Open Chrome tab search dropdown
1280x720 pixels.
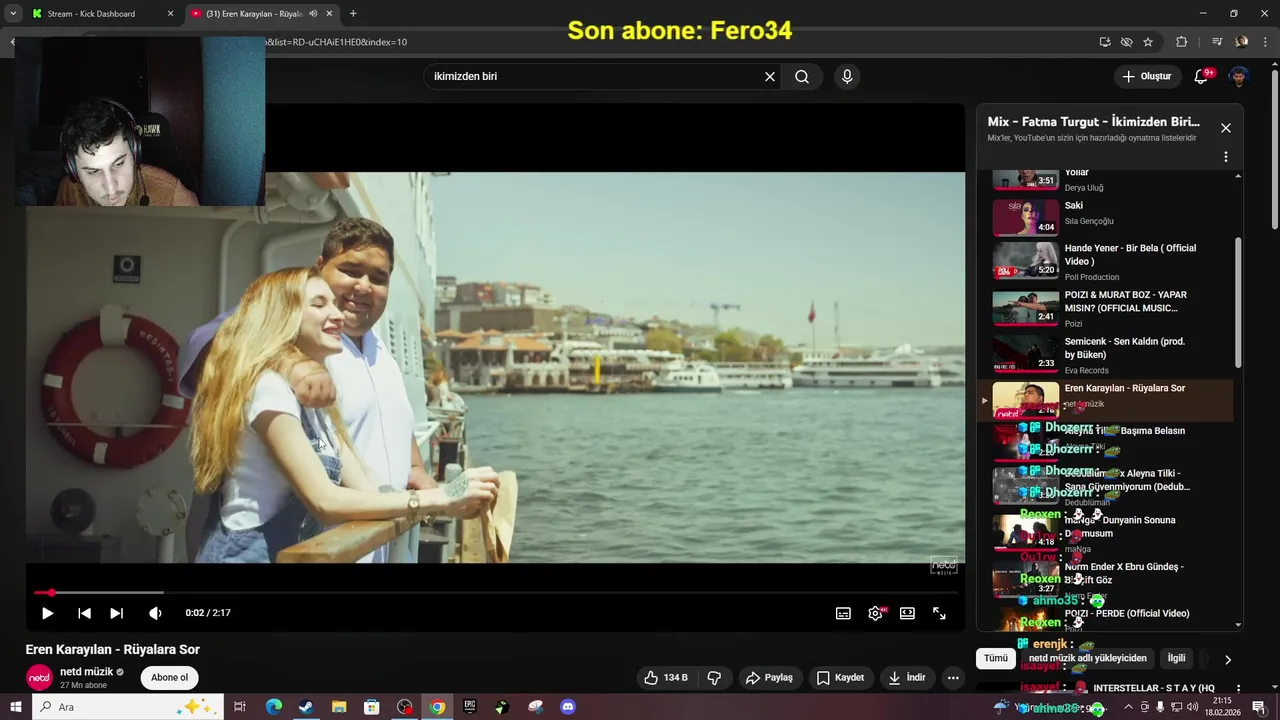point(13,14)
